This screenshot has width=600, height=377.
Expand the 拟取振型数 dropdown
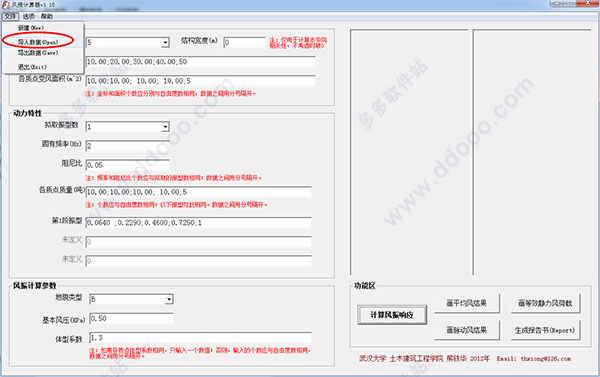(x=165, y=127)
